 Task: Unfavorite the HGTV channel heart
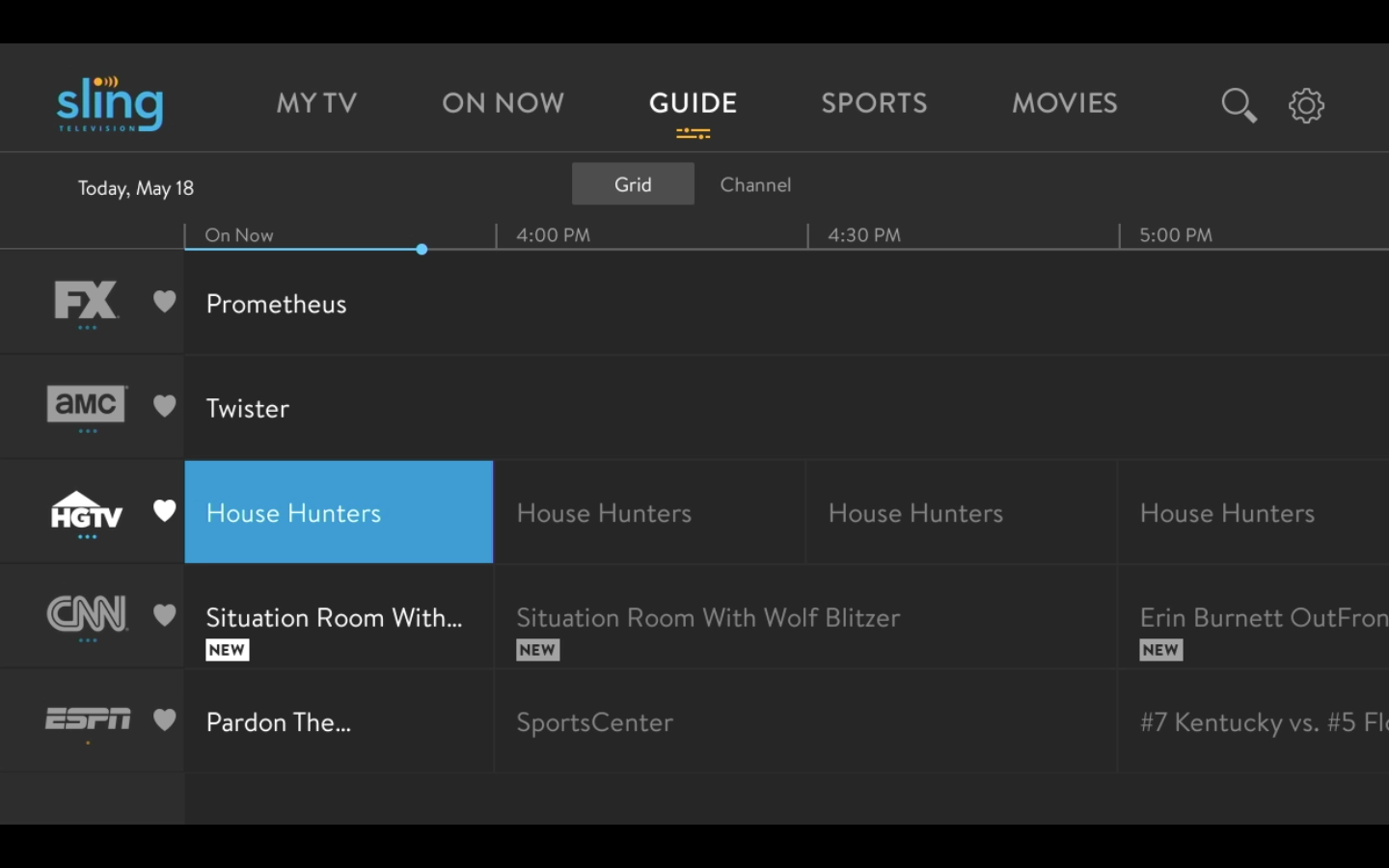coord(165,512)
